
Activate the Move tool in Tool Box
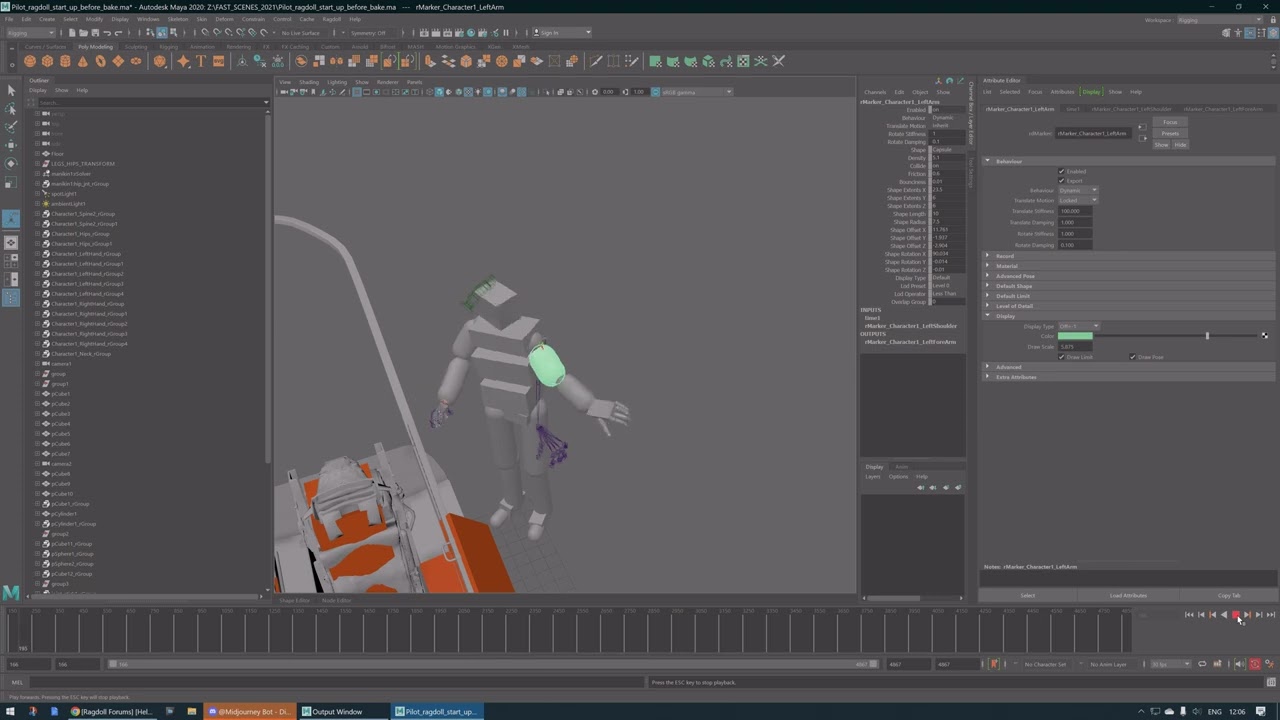11,145
